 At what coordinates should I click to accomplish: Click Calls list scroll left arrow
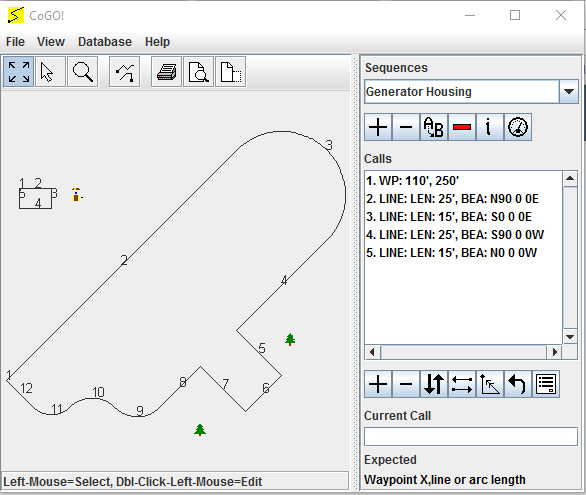372,352
